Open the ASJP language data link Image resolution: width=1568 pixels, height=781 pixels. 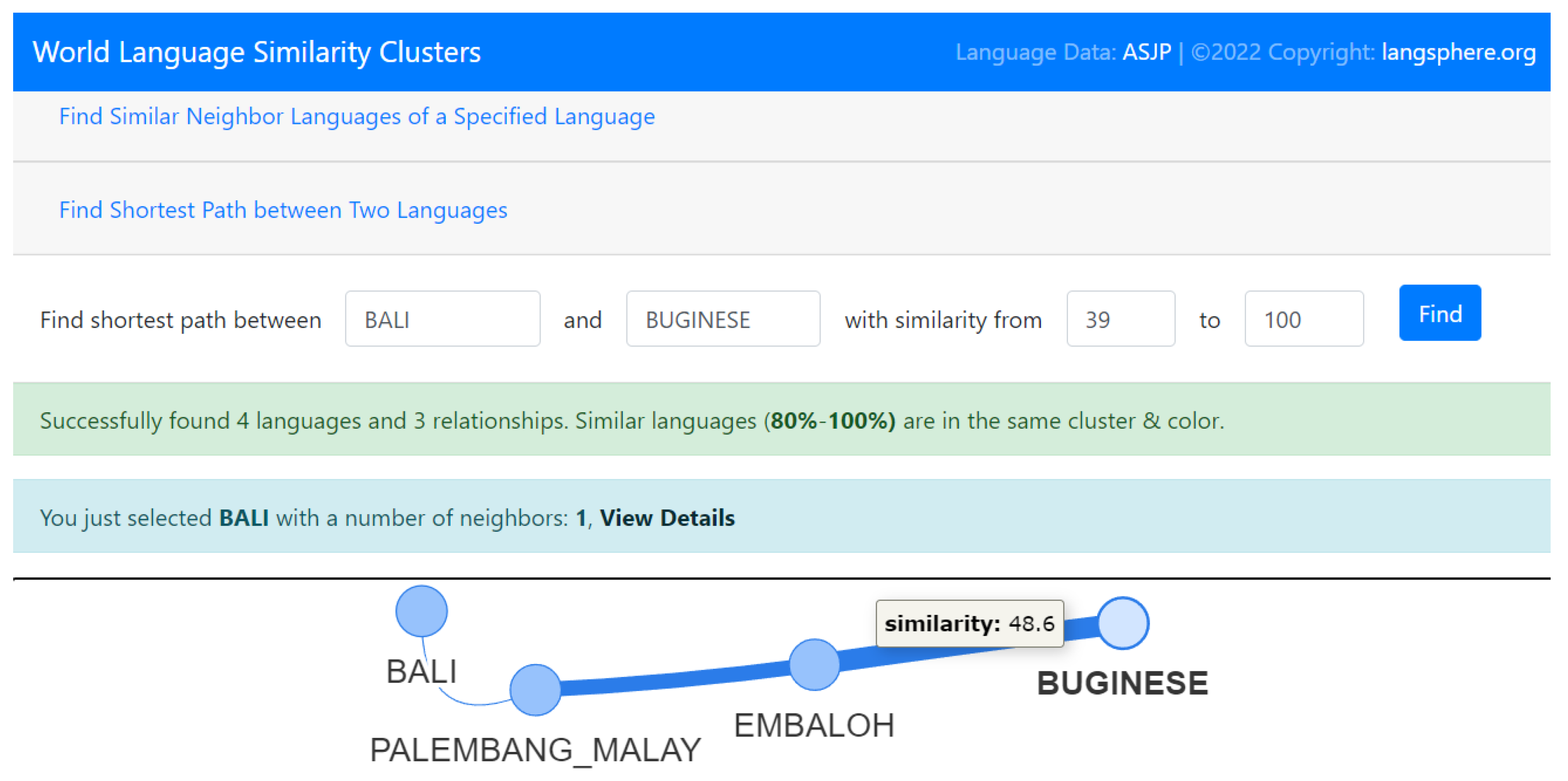pyautogui.click(x=1146, y=53)
